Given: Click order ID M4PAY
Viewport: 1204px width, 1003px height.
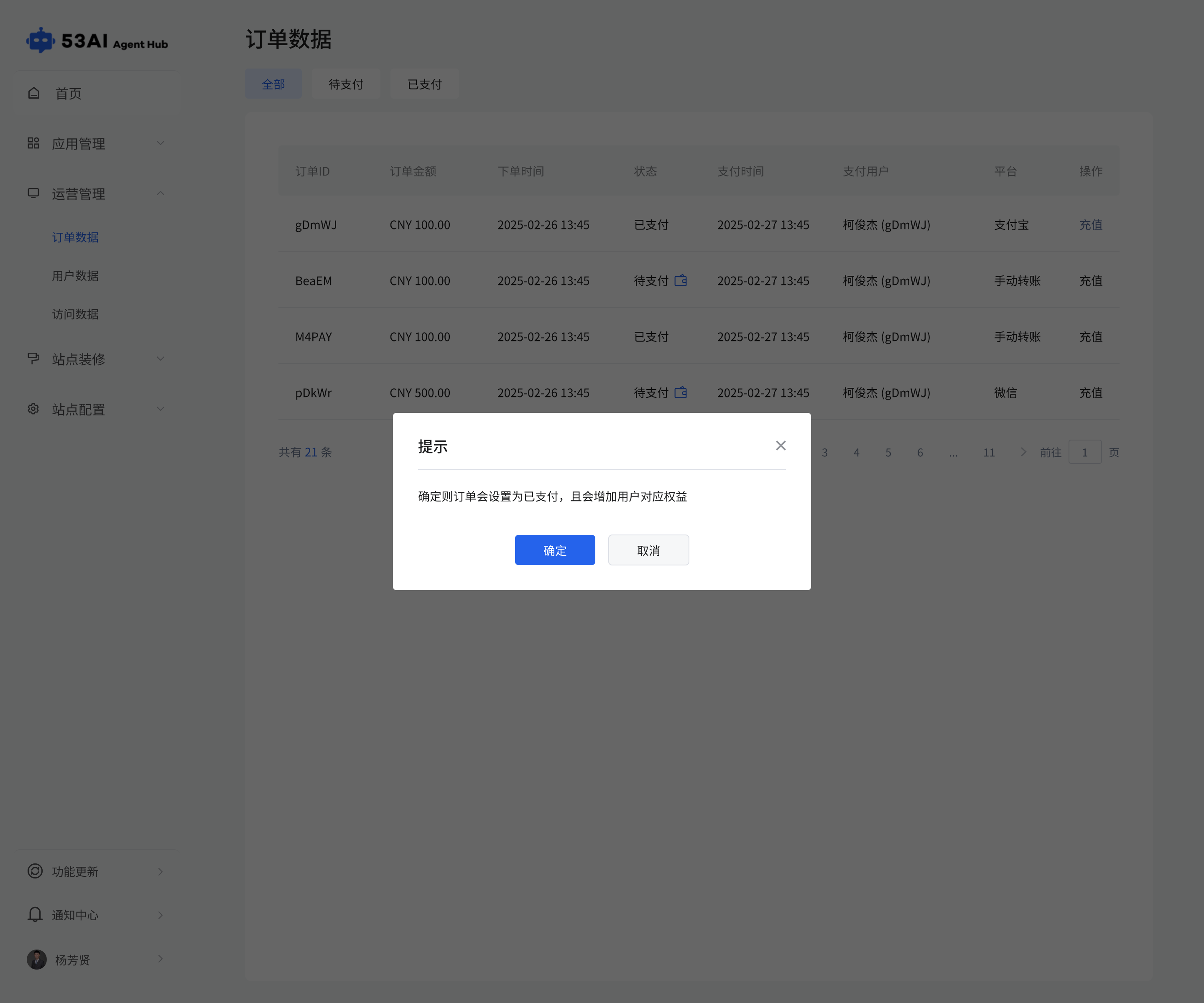Looking at the screenshot, I should (314, 337).
